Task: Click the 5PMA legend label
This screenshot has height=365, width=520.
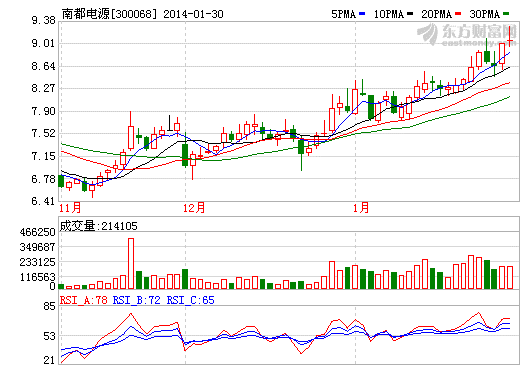Action: pos(343,14)
